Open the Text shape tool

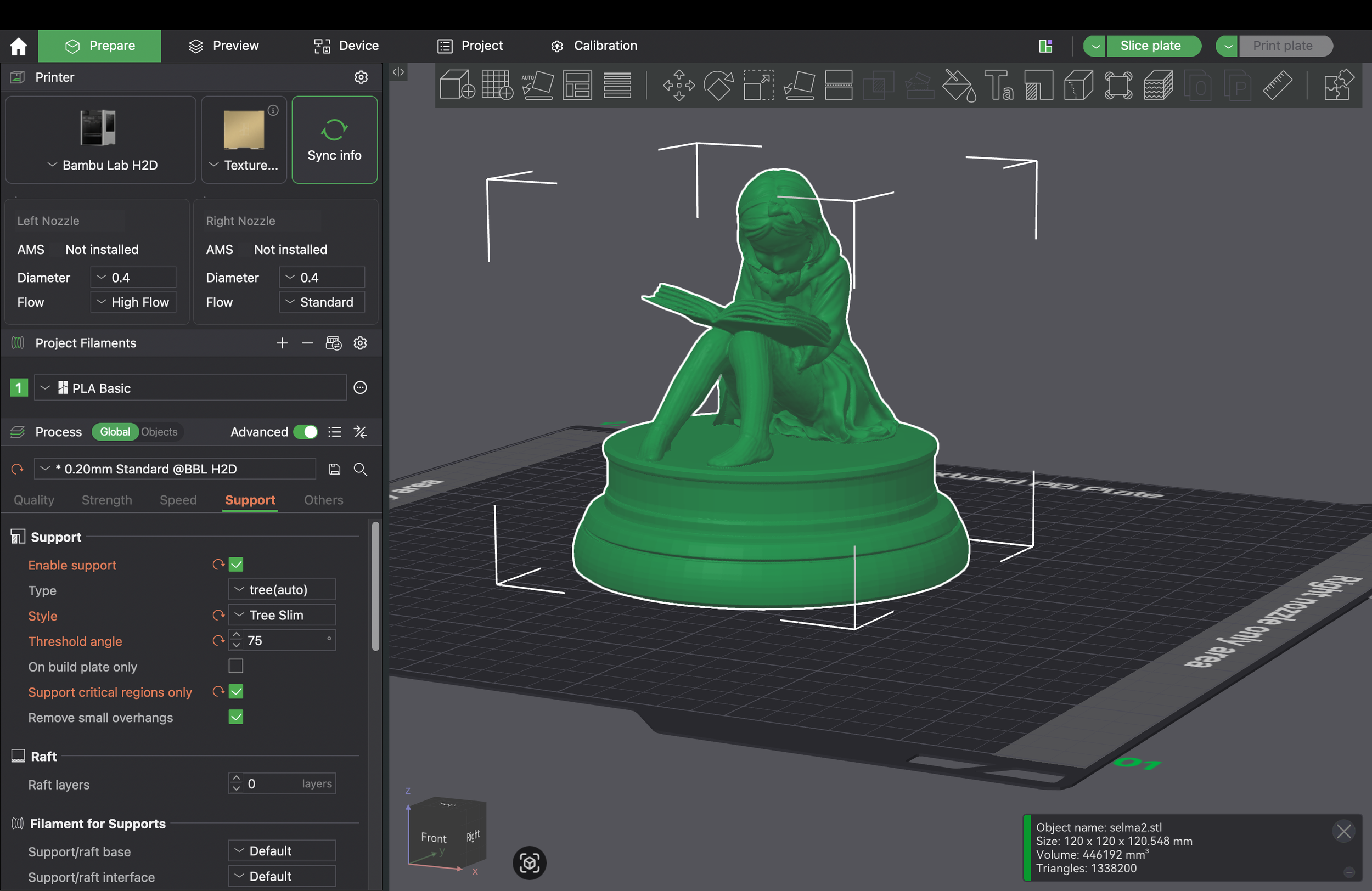tap(998, 84)
